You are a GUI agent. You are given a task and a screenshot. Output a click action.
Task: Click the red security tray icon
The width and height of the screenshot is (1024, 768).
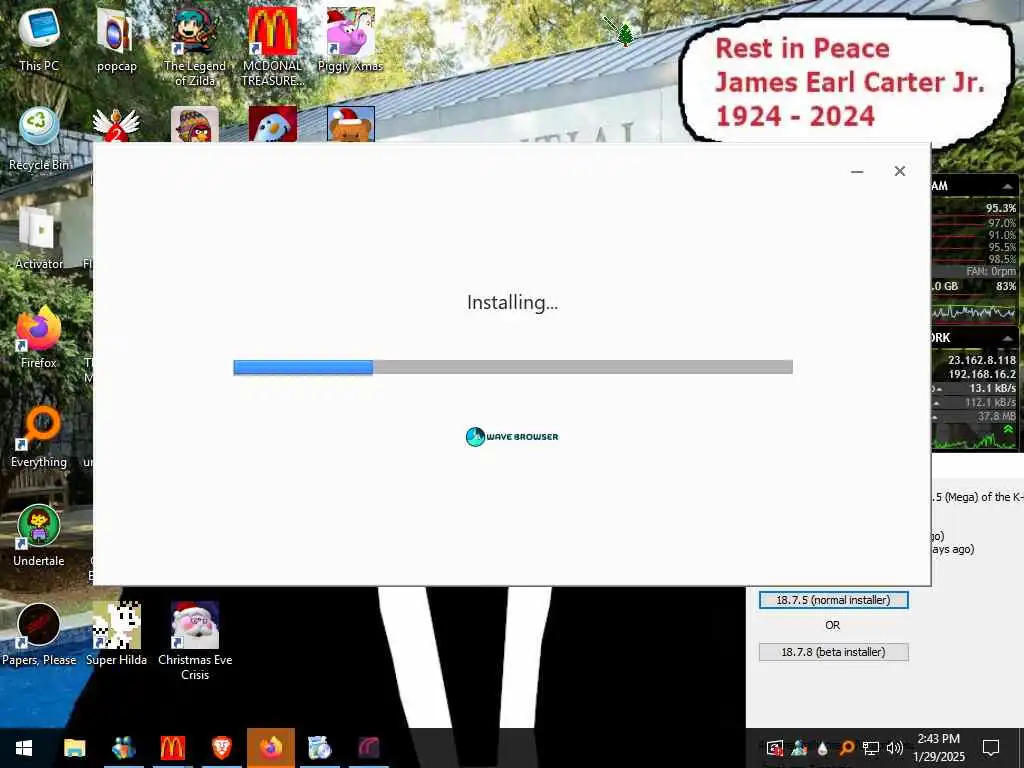tap(775, 748)
